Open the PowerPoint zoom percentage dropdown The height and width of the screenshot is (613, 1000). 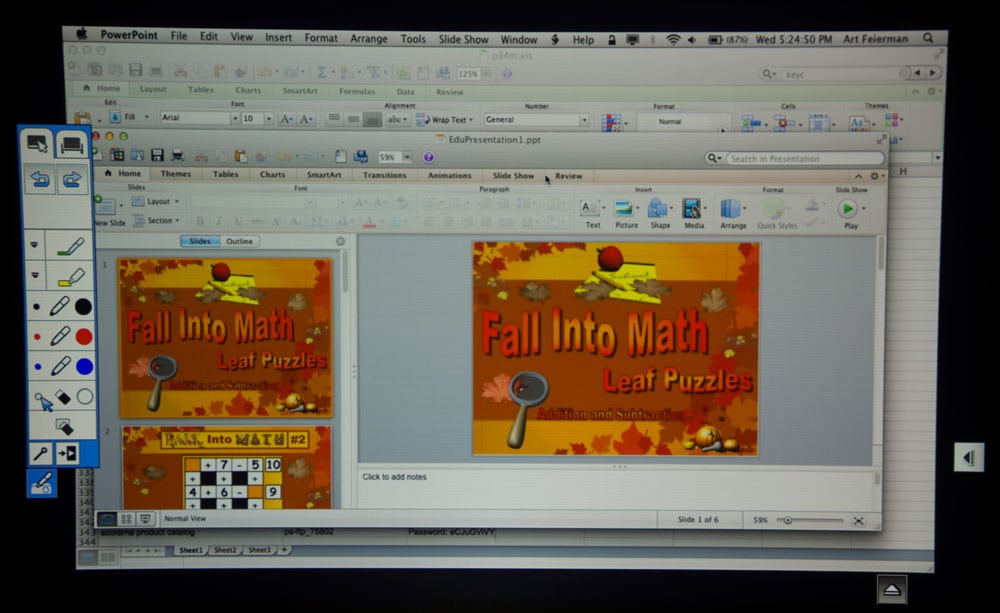click(407, 157)
